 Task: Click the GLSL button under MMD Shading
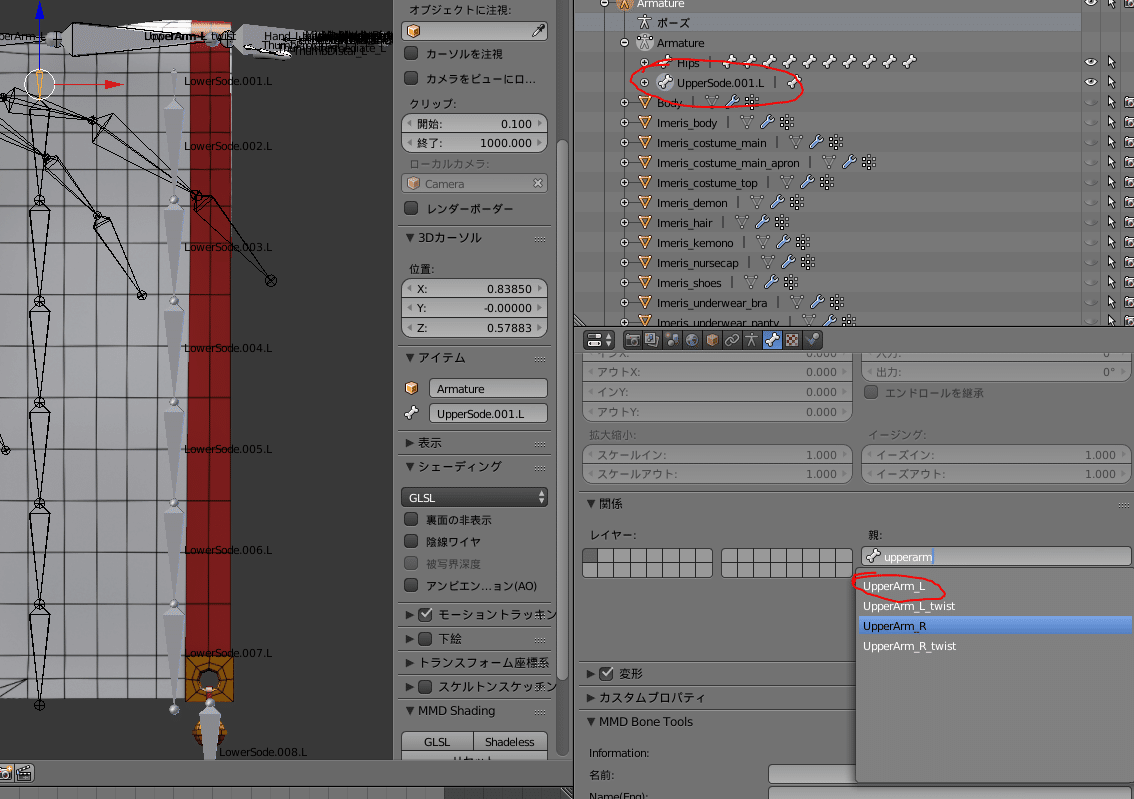pyautogui.click(x=437, y=742)
